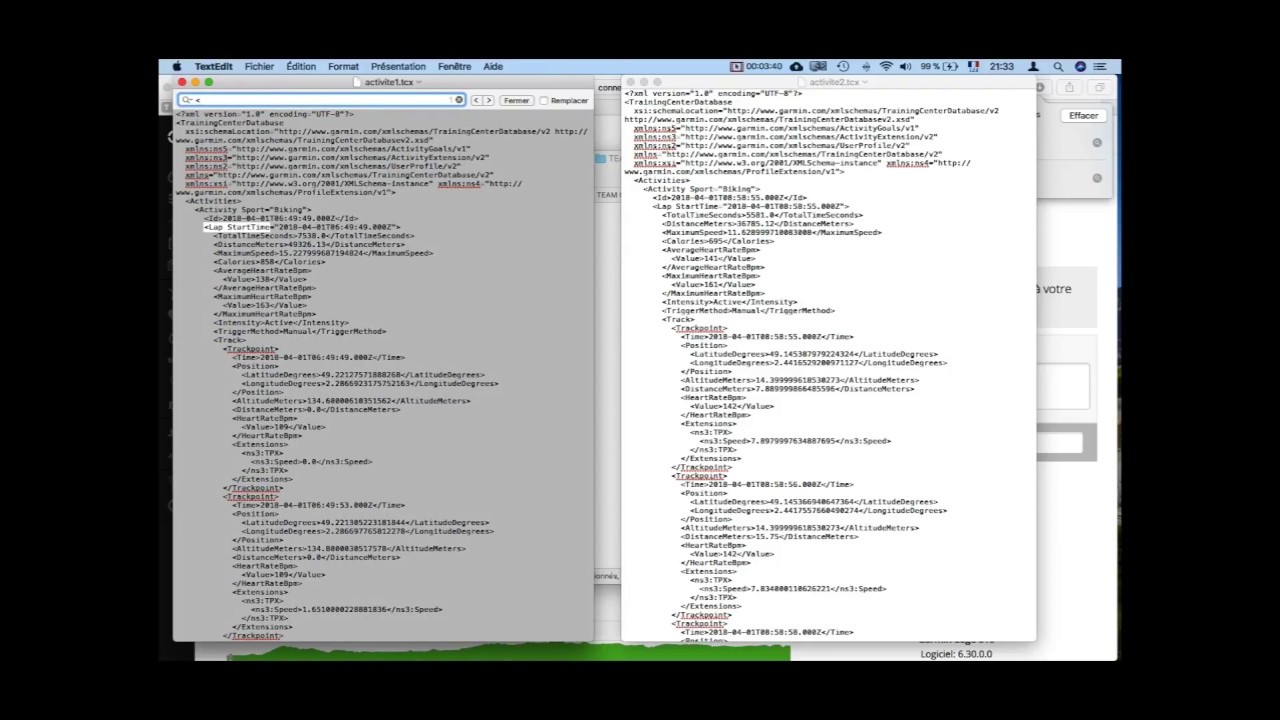1280x720 pixels.
Task: Open the 99% battery status
Action: pyautogui.click(x=939, y=67)
